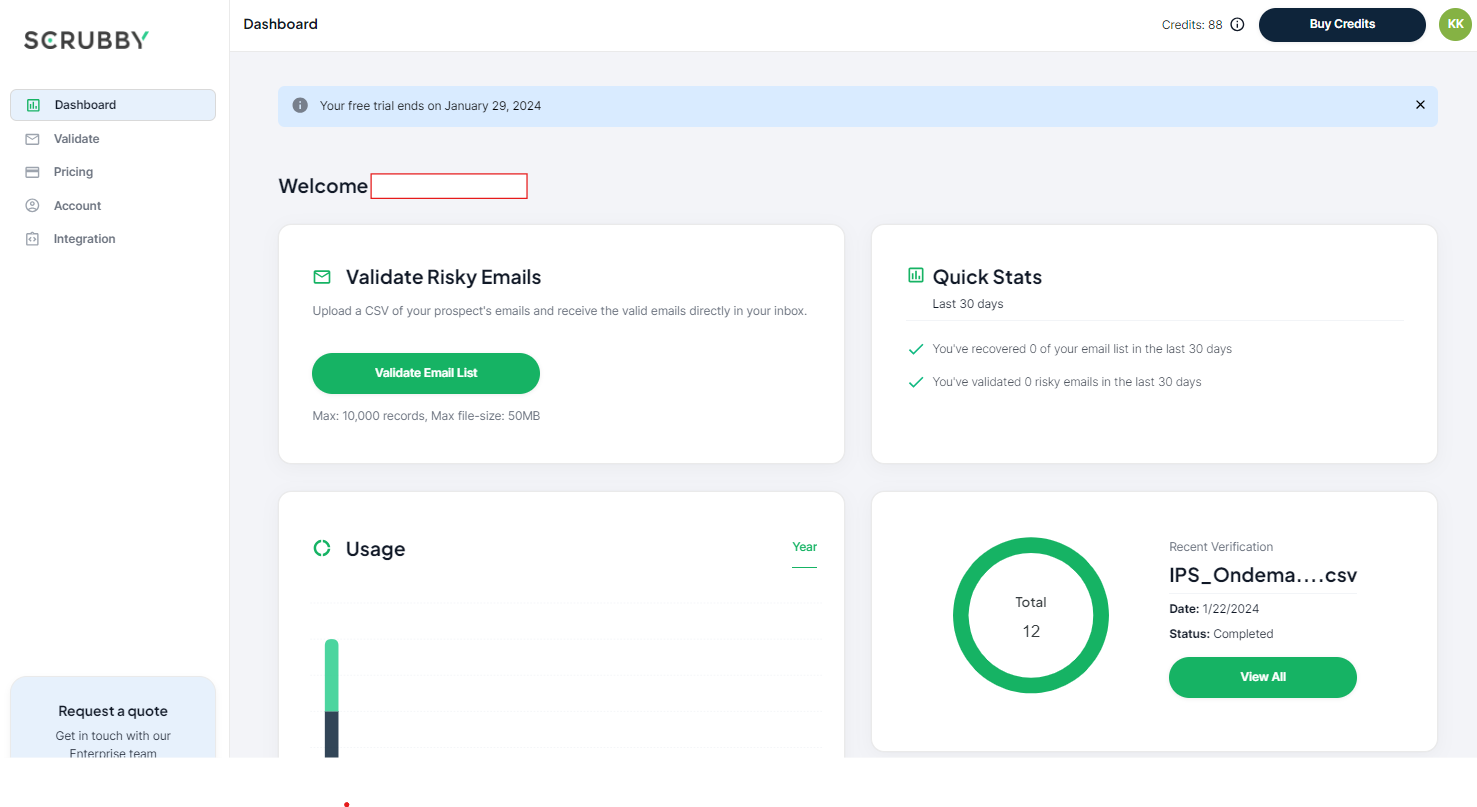Select the Validate envelope icon in the sidebar
This screenshot has height=807, width=1477.
click(31, 138)
